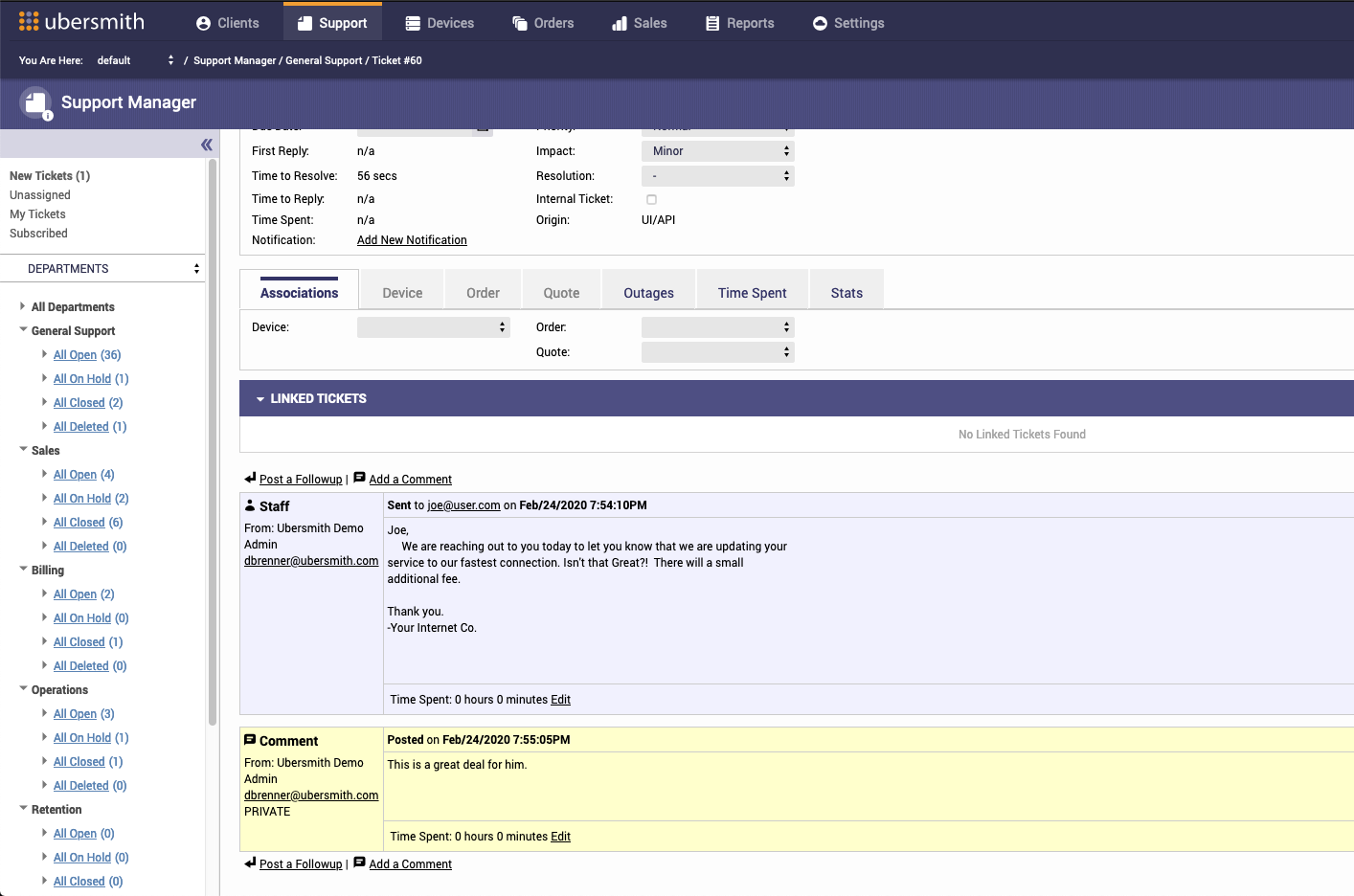Select My Tickets in the sidebar
This screenshot has width=1354, height=896.
click(37, 214)
